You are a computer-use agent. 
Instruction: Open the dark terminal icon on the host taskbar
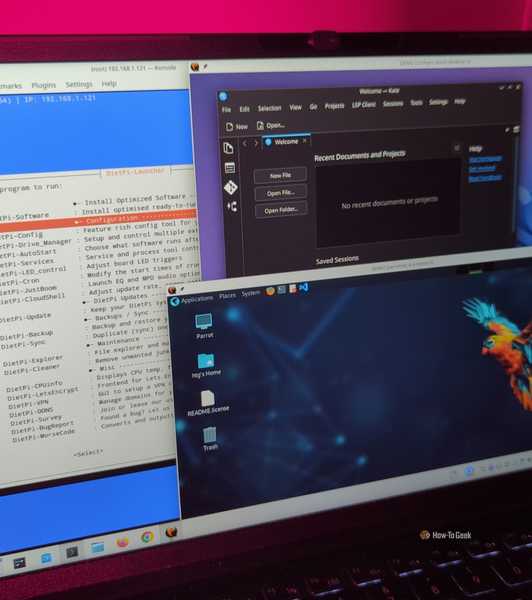tap(72, 552)
